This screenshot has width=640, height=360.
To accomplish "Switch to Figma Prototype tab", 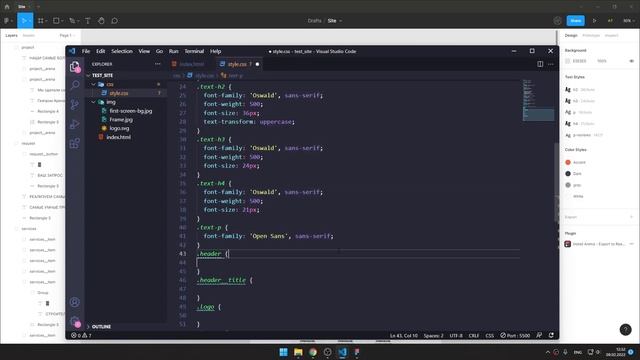I will (591, 36).
